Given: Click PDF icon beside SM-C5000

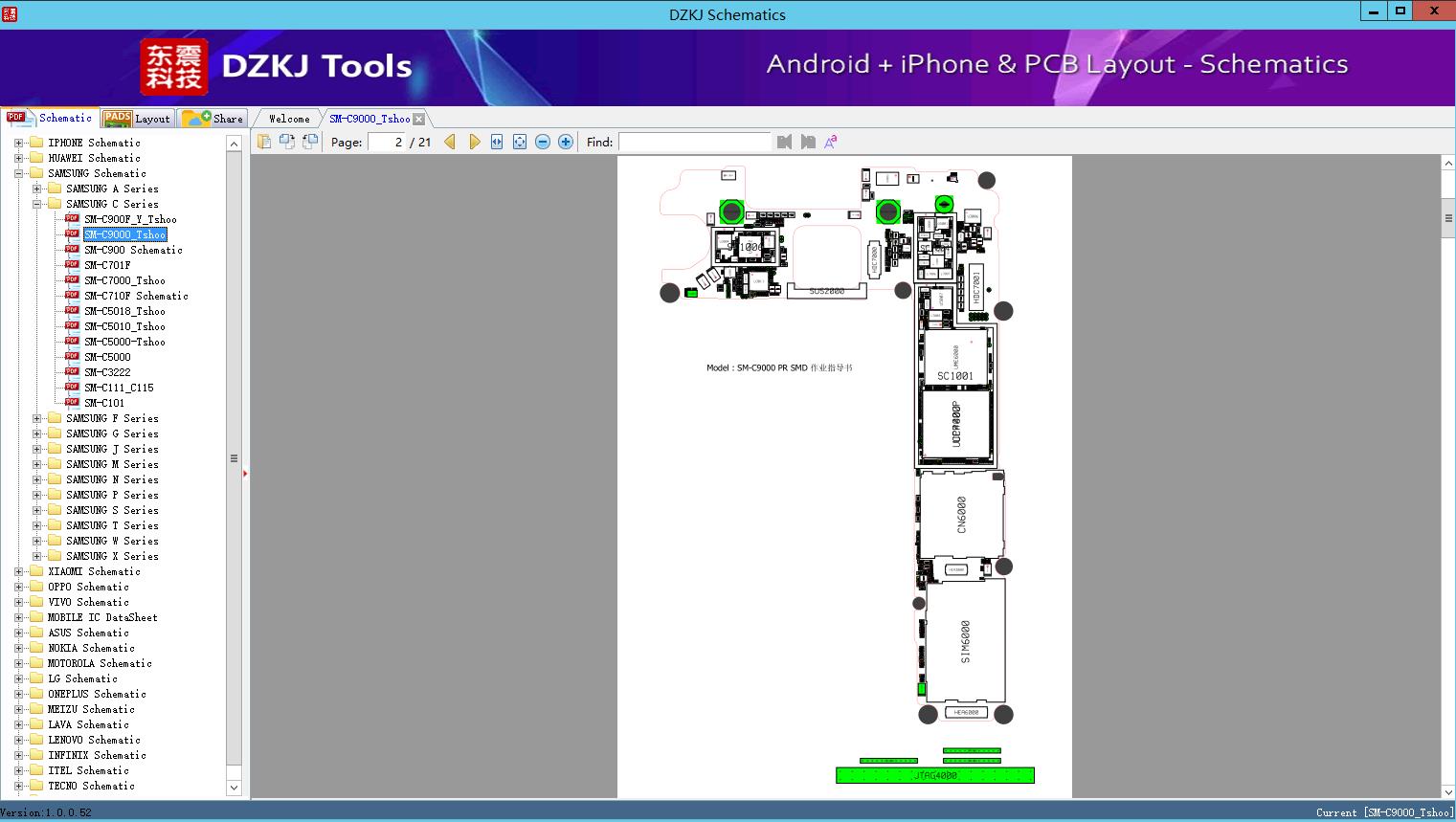Looking at the screenshot, I should (72, 357).
